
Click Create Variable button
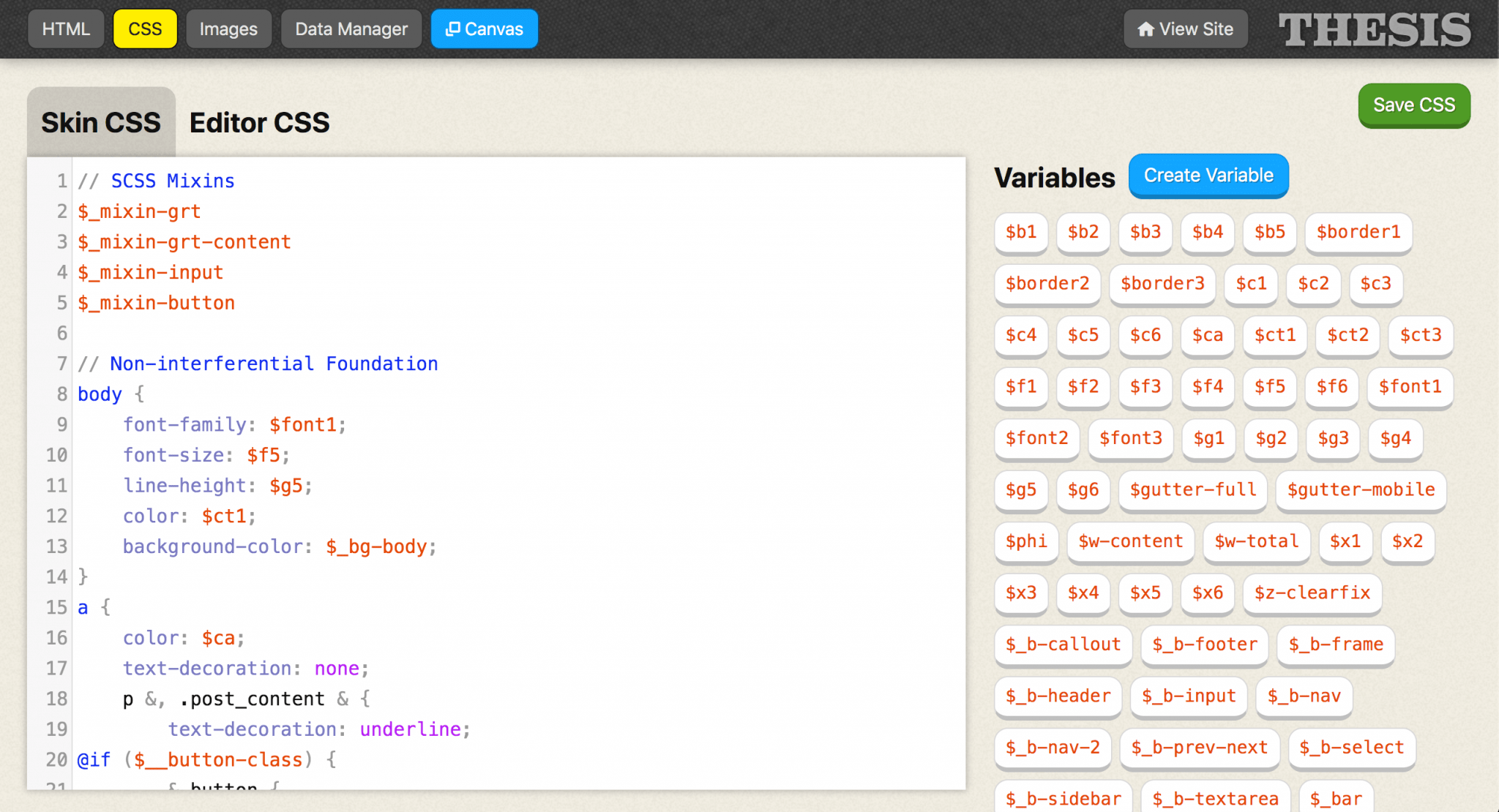pos(1208,176)
